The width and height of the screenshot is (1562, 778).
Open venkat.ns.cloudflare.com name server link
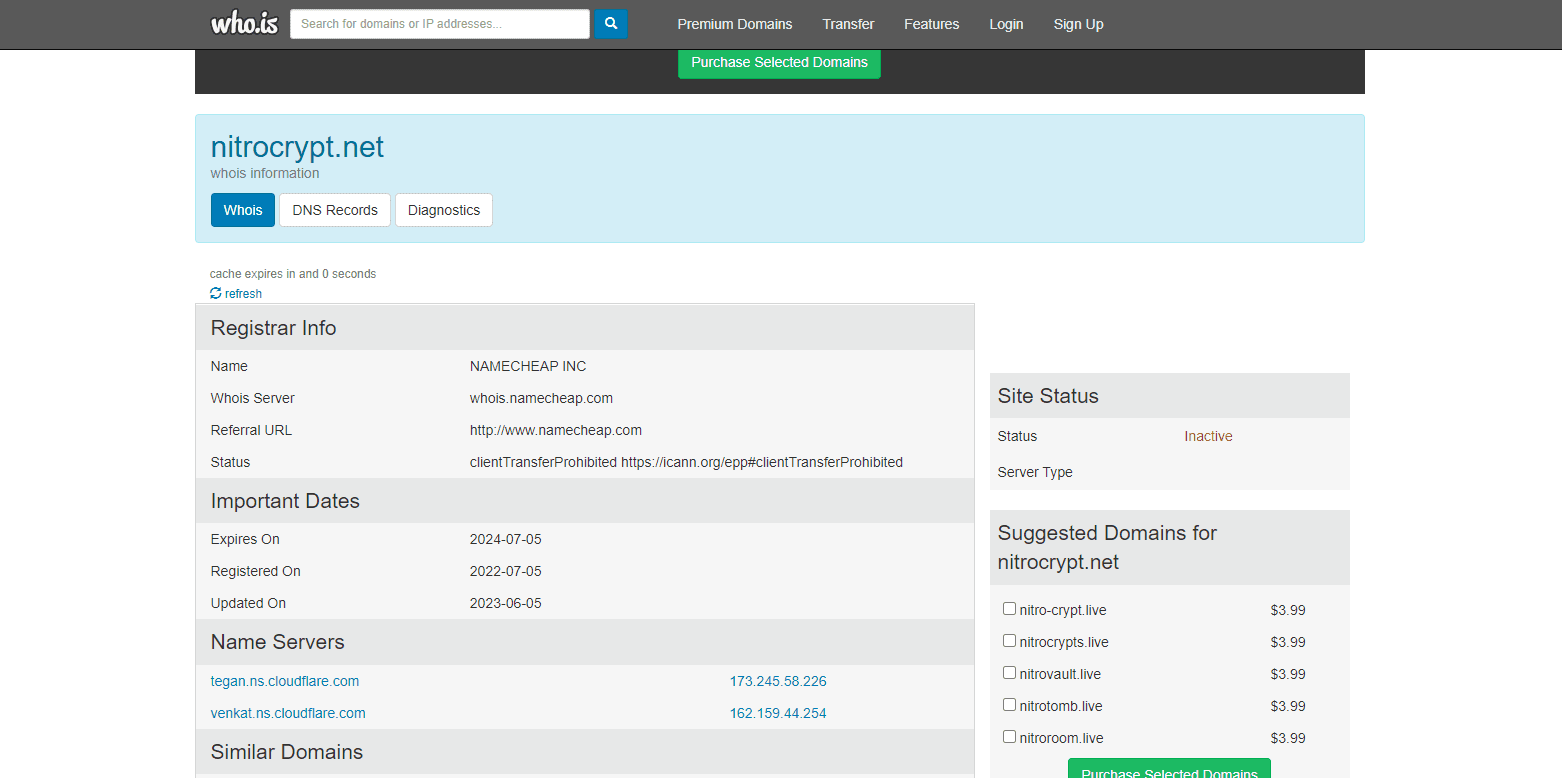[x=288, y=713]
